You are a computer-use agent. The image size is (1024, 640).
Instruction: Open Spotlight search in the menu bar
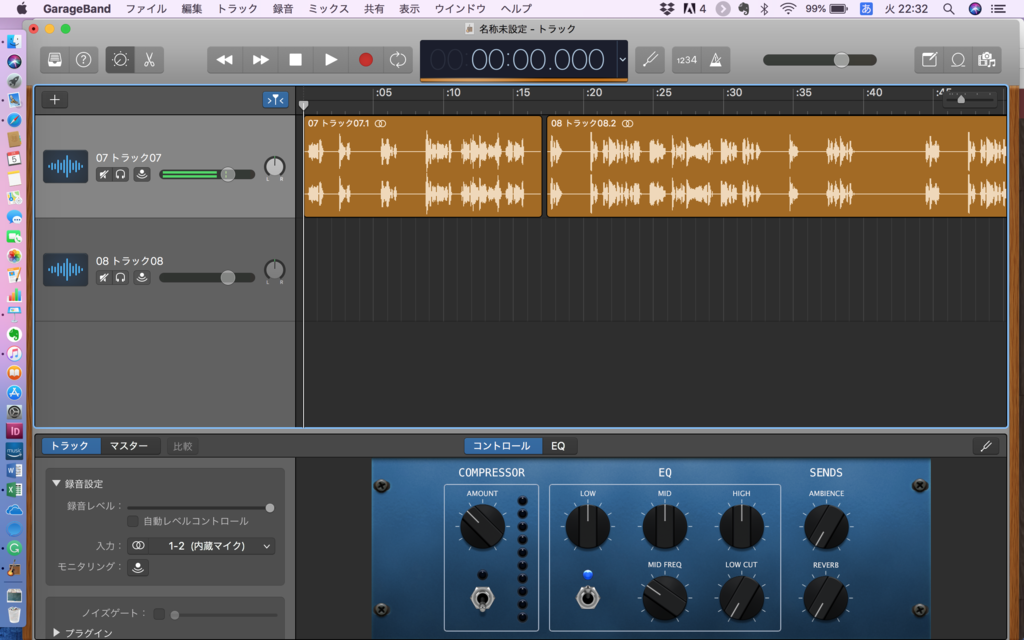(x=948, y=8)
